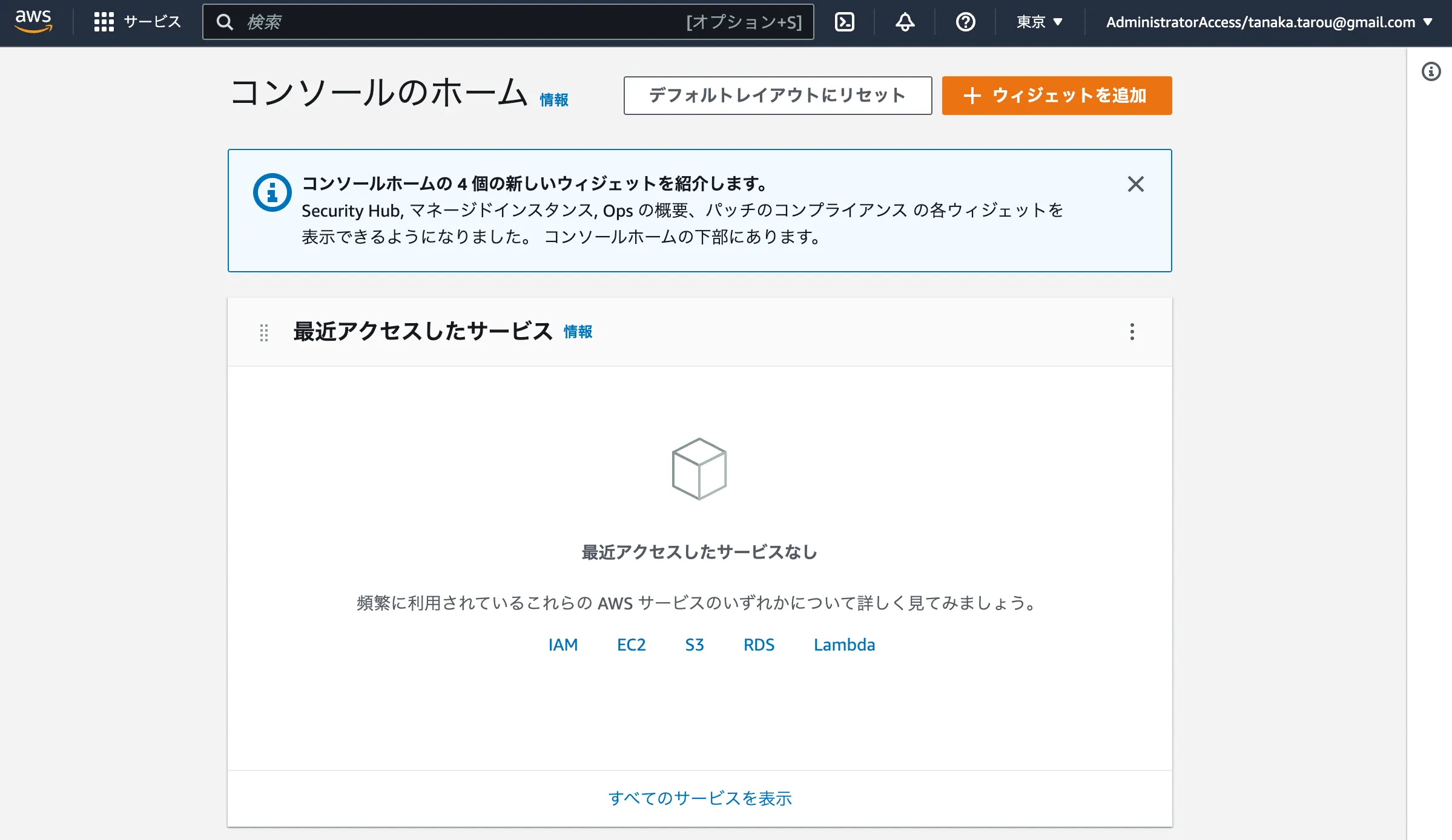Viewport: 1452px width, 840px height.
Task: Expand the 東京 region dropdown
Action: pos(1039,22)
